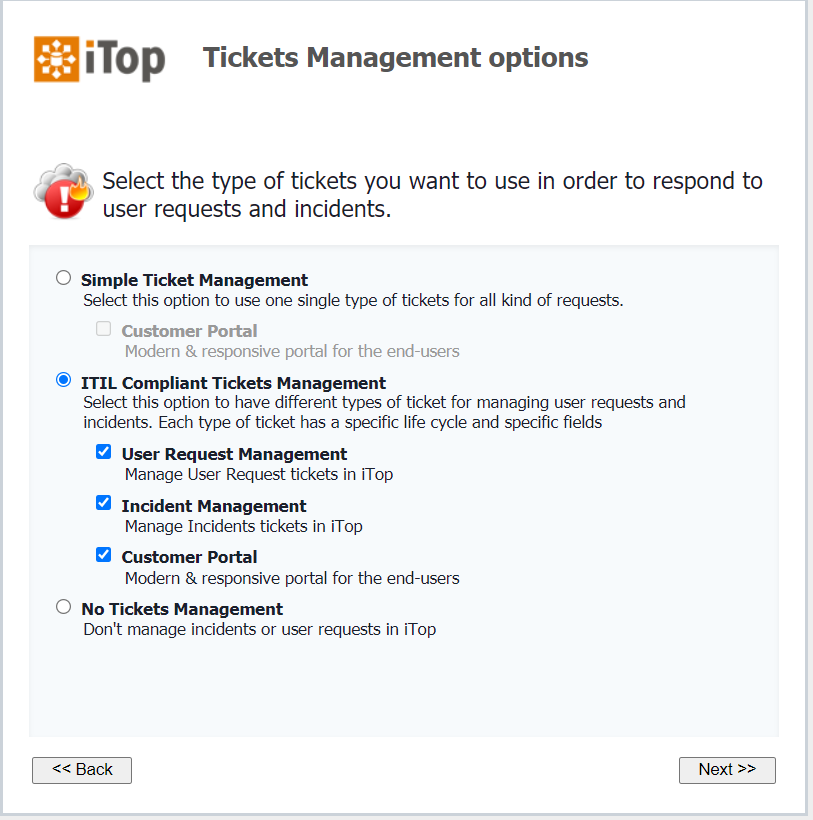Click the cloud alert tickets icon
The height and width of the screenshot is (820, 813).
(x=63, y=190)
